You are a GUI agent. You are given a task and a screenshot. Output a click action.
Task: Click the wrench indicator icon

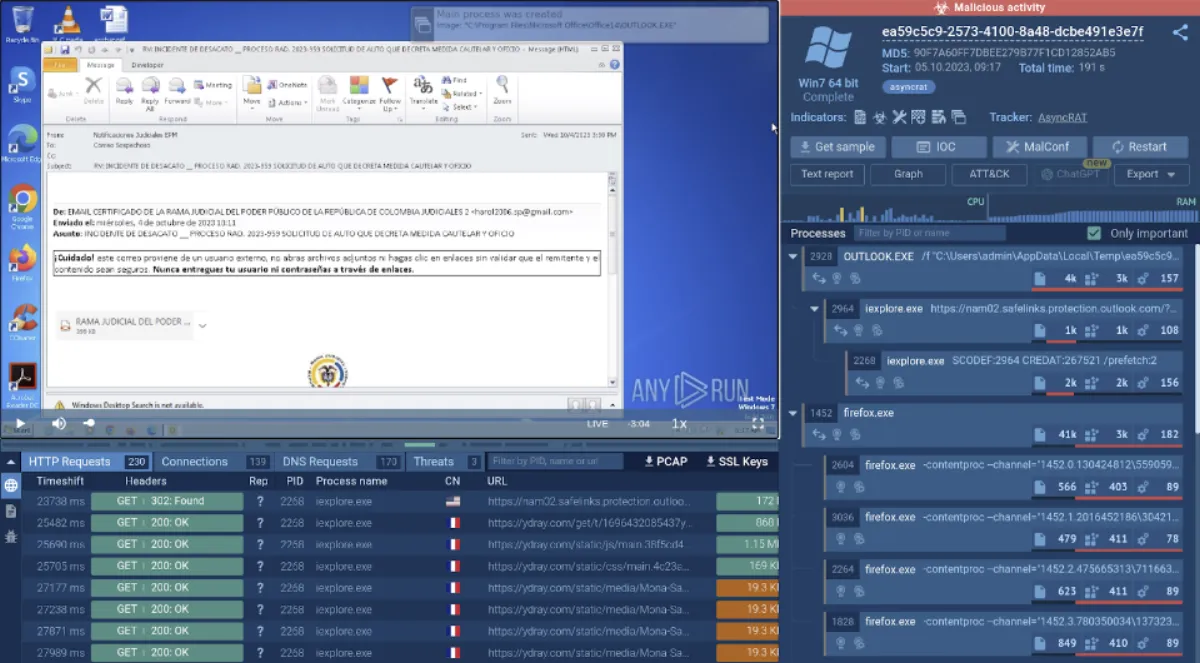[x=899, y=118]
